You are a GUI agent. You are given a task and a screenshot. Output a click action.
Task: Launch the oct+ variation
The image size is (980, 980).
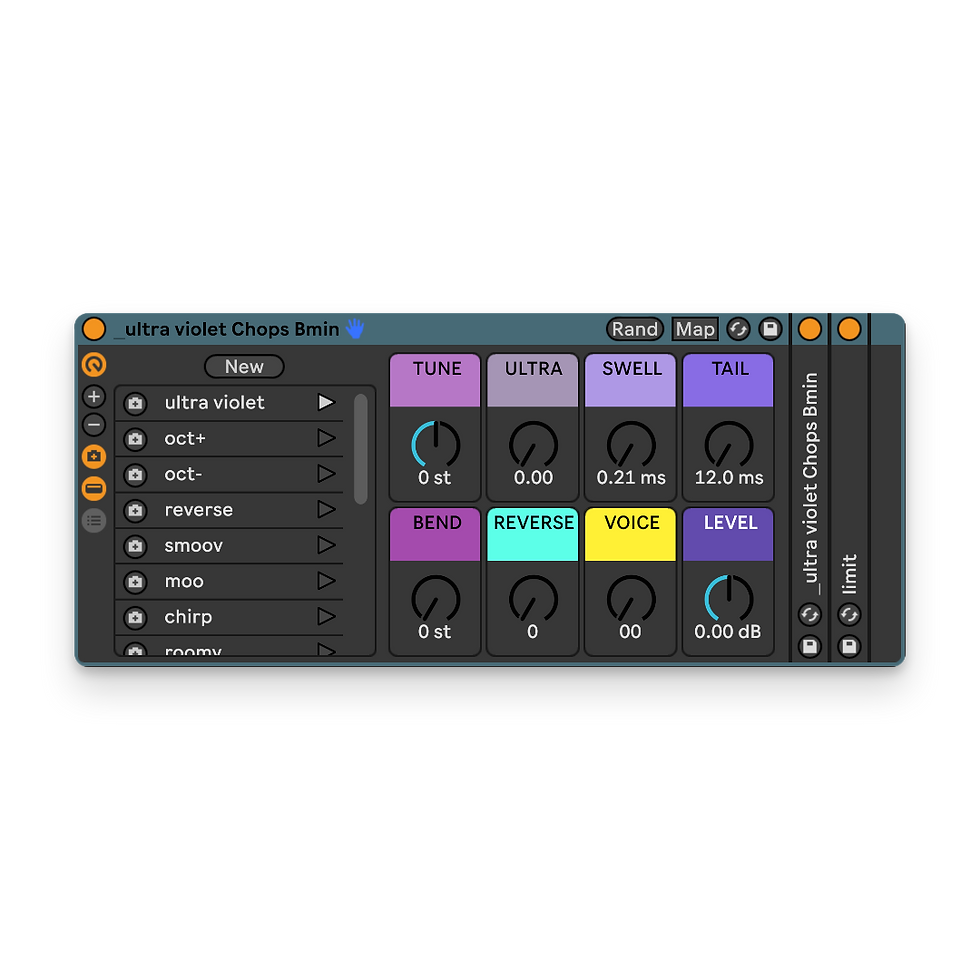[326, 438]
